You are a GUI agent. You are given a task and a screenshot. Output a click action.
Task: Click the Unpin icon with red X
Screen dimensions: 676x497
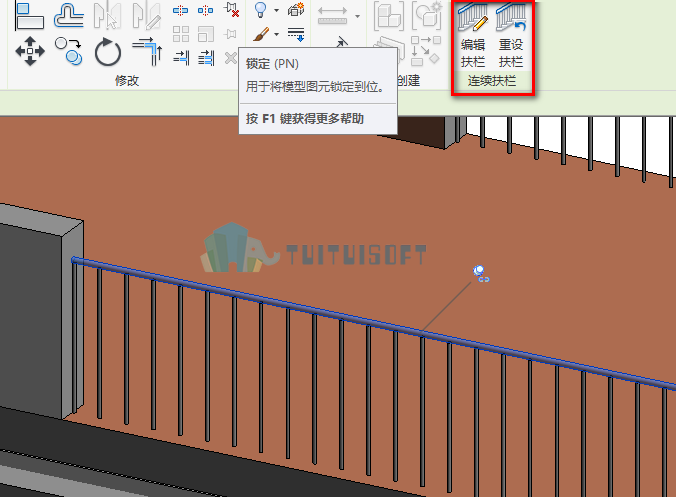click(232, 9)
